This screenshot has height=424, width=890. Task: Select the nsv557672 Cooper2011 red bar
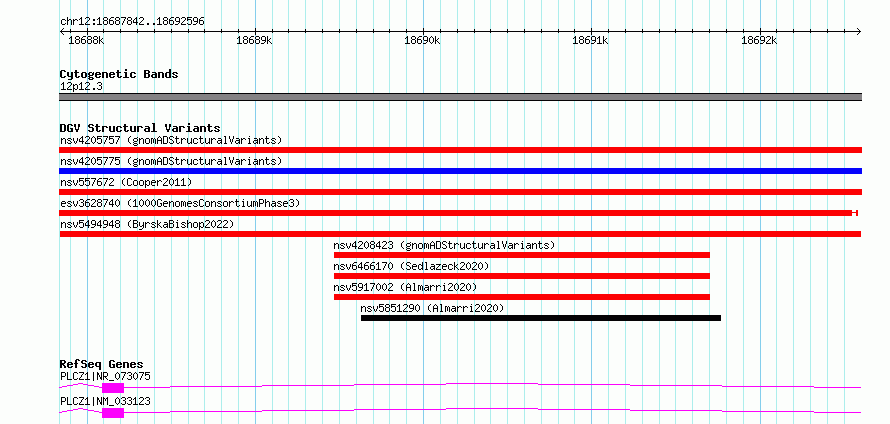pyautogui.click(x=460, y=192)
